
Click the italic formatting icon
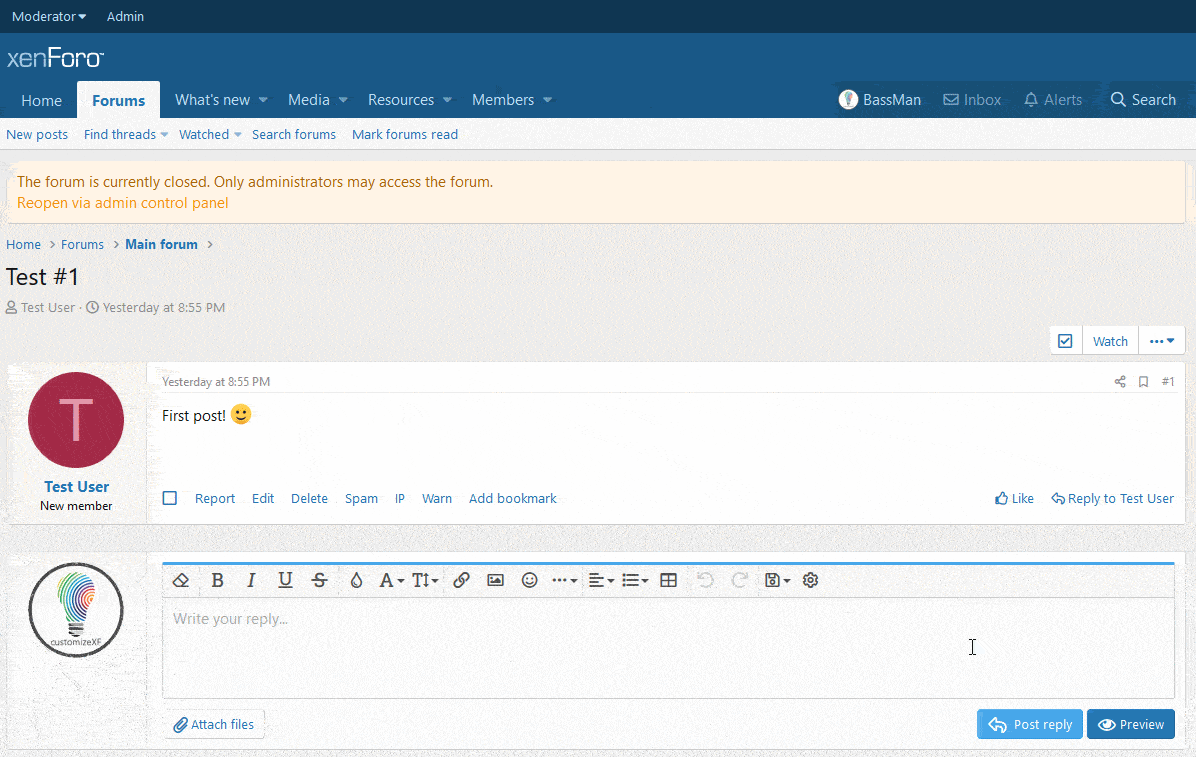coord(251,580)
